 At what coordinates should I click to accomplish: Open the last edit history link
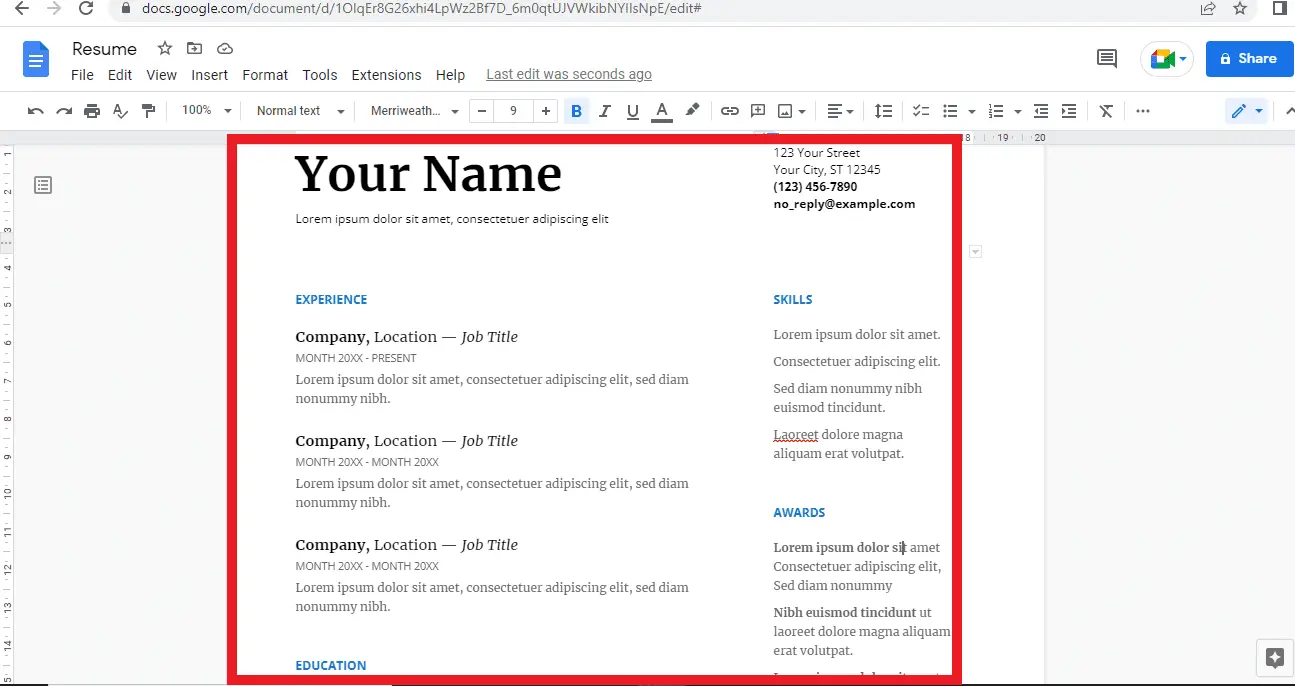[568, 74]
